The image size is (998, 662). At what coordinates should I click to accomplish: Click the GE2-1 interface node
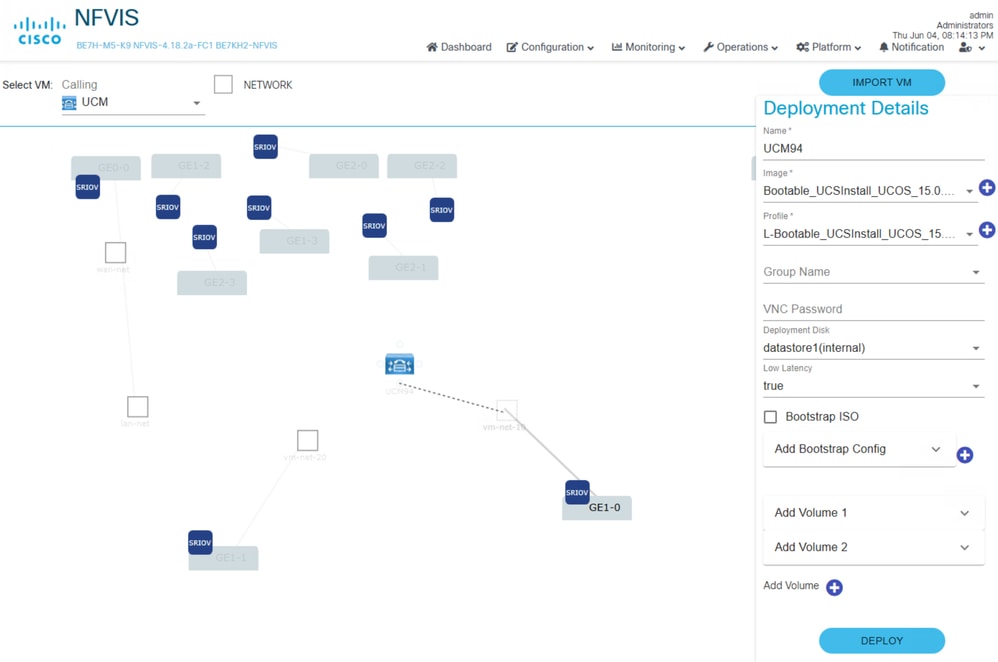(403, 267)
